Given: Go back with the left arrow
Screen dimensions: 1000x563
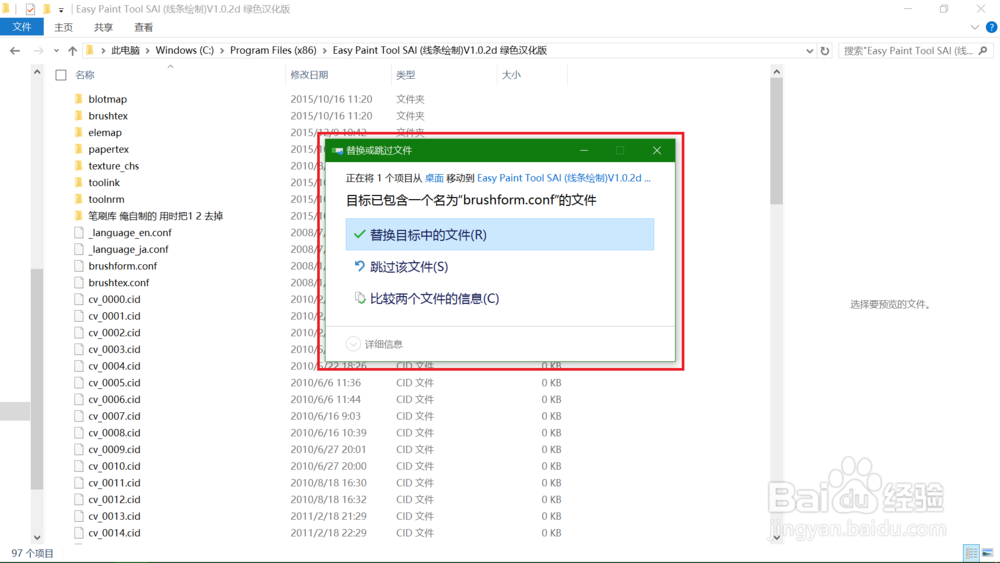Looking at the screenshot, I should click(15, 50).
